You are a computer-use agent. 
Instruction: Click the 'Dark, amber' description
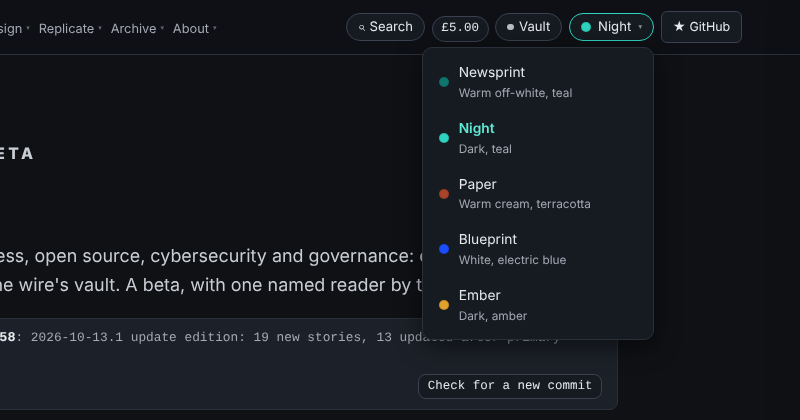[493, 316]
